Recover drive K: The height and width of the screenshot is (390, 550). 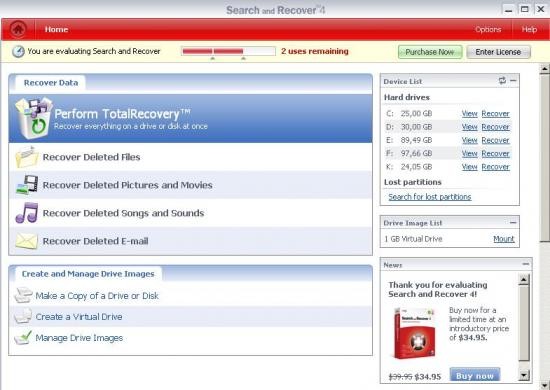tap(495, 167)
